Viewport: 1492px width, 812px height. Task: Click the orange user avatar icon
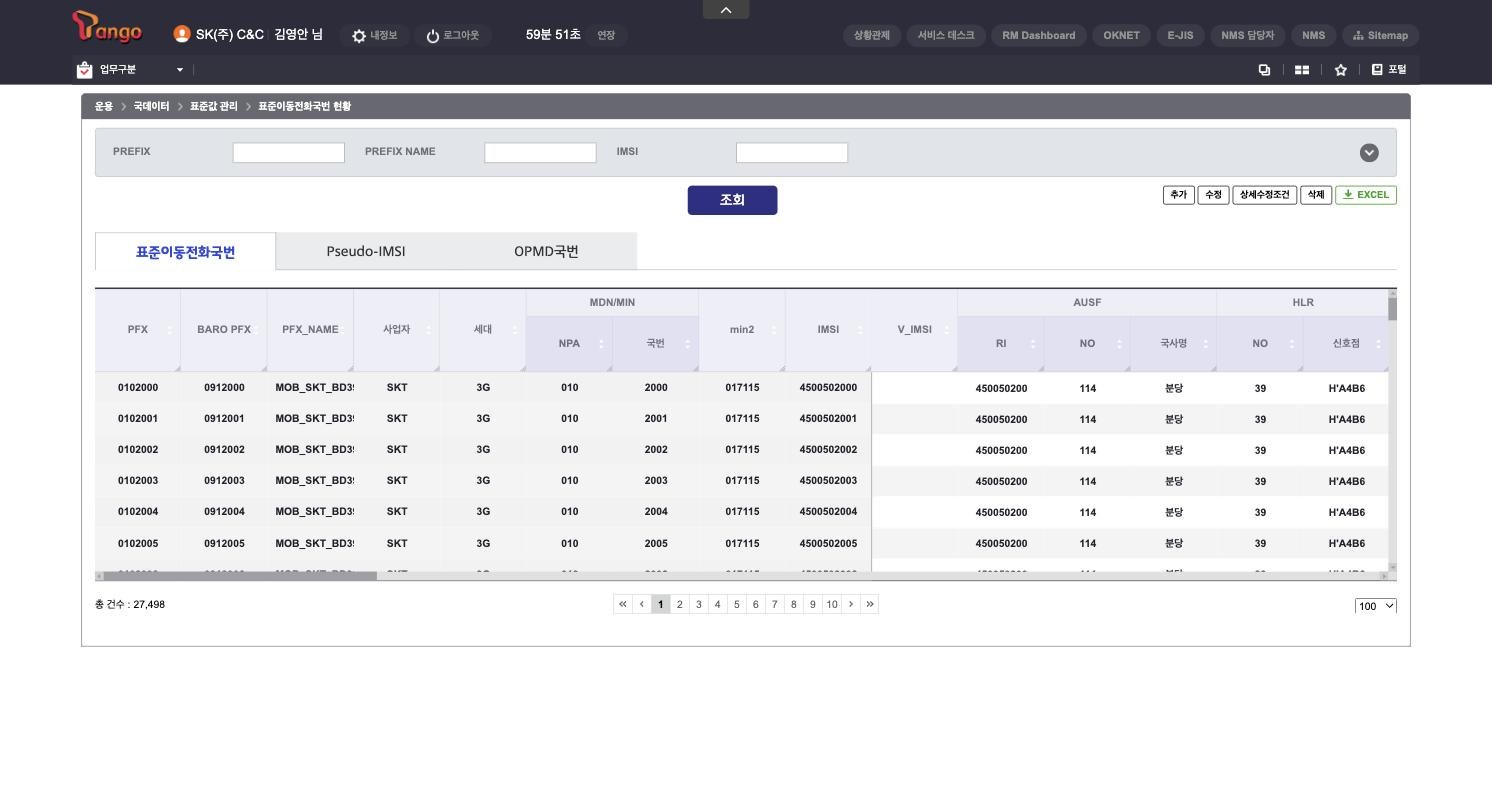pyautogui.click(x=182, y=34)
